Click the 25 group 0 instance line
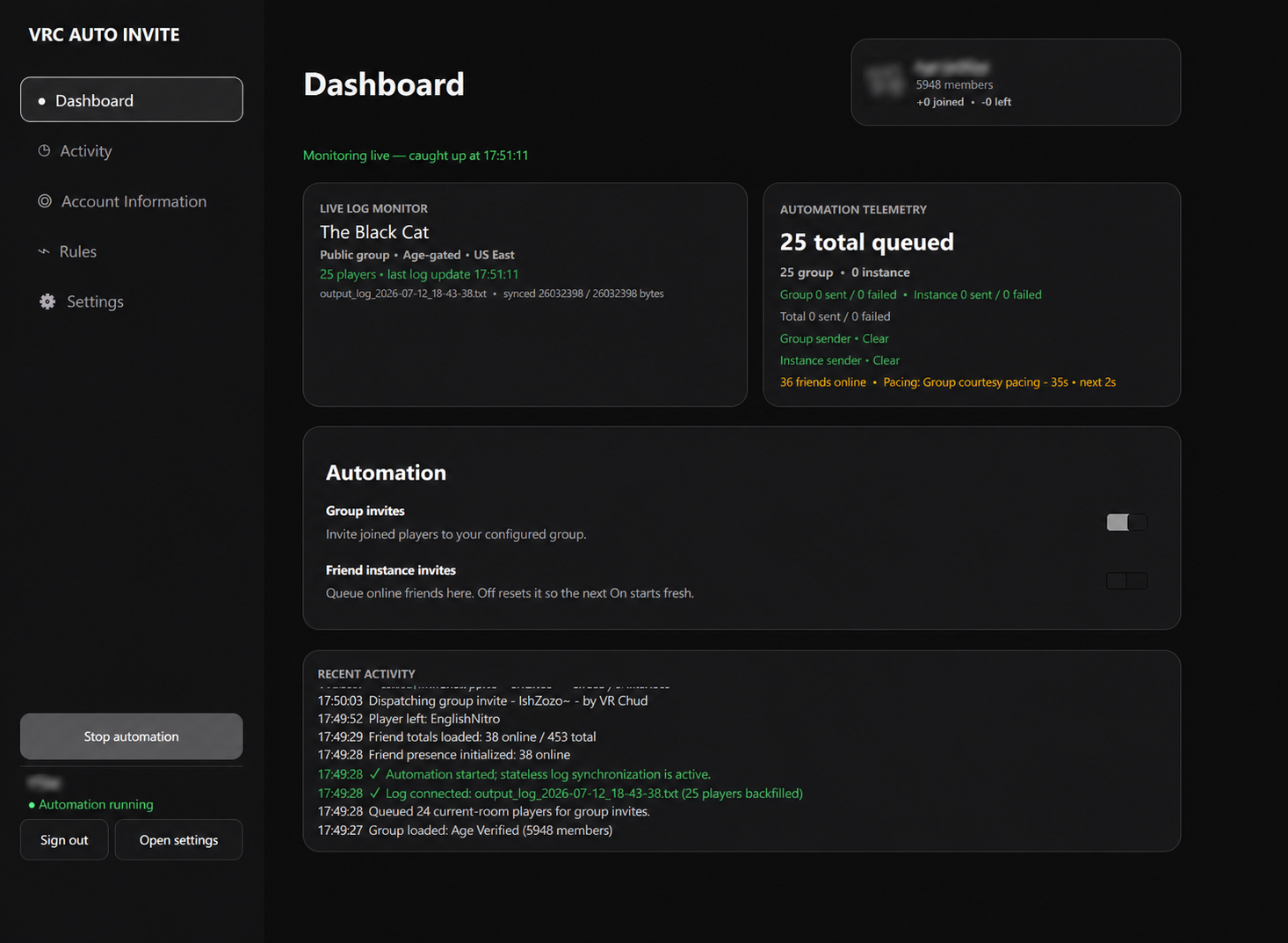The width and height of the screenshot is (1288, 943). click(x=845, y=272)
